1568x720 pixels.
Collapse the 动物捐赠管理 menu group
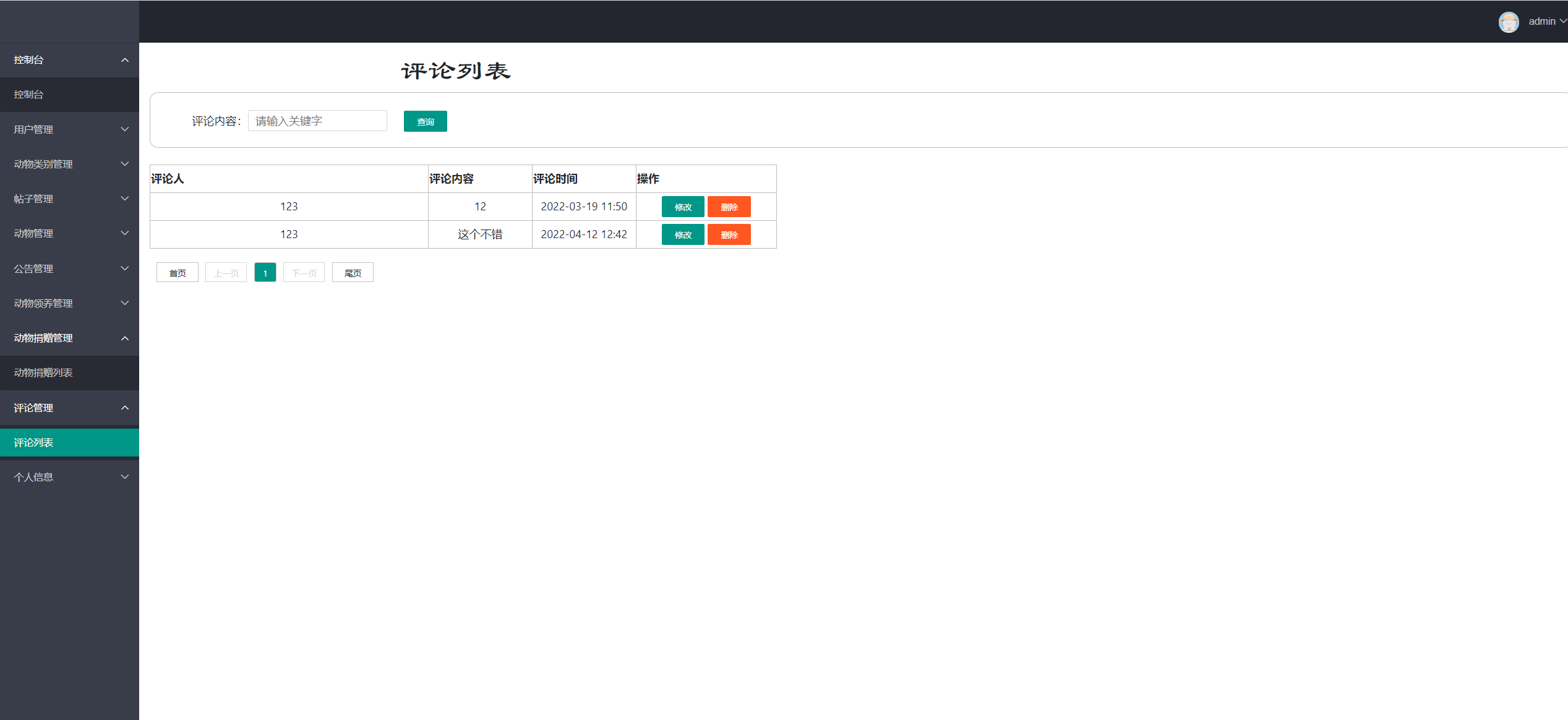(69, 338)
